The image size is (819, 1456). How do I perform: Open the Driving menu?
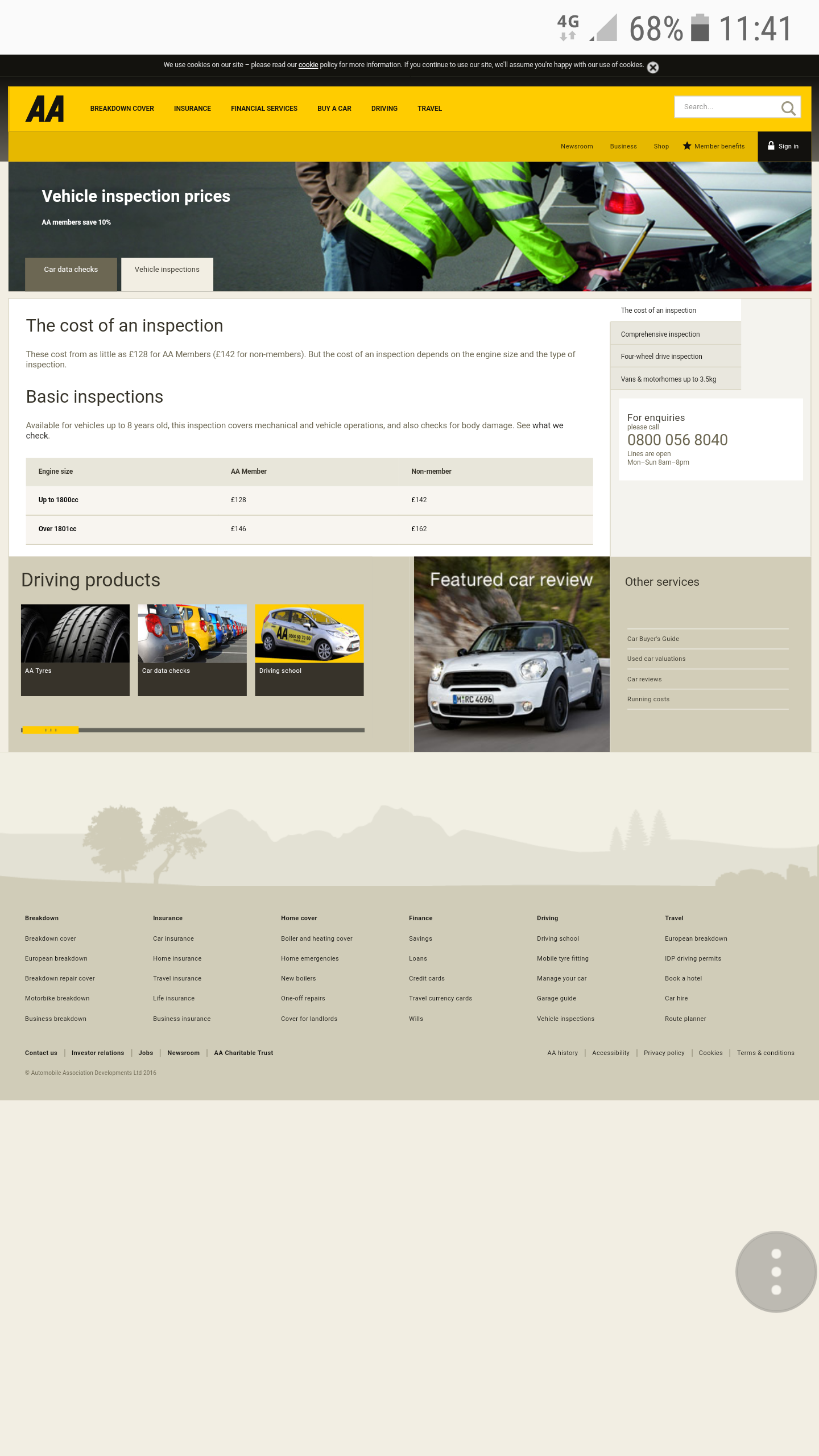pyautogui.click(x=384, y=109)
